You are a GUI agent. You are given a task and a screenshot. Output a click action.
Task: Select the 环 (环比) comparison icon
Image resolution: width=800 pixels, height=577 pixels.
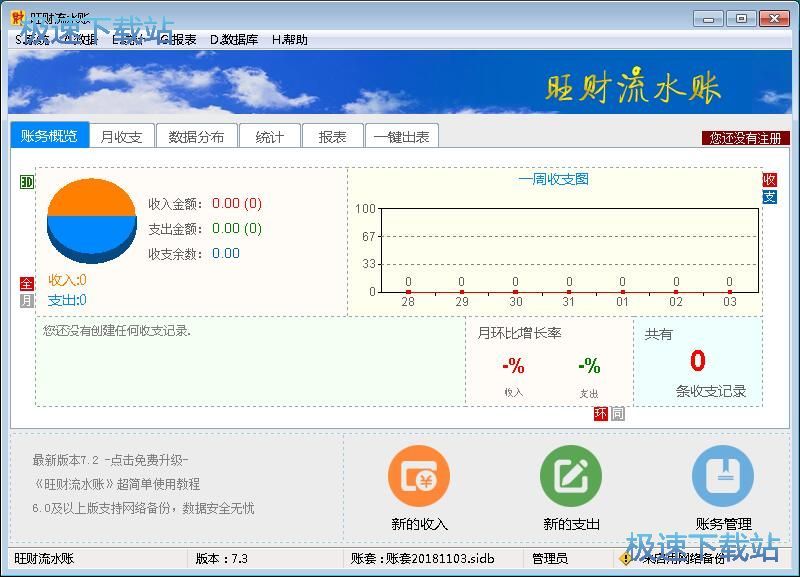[x=601, y=413]
